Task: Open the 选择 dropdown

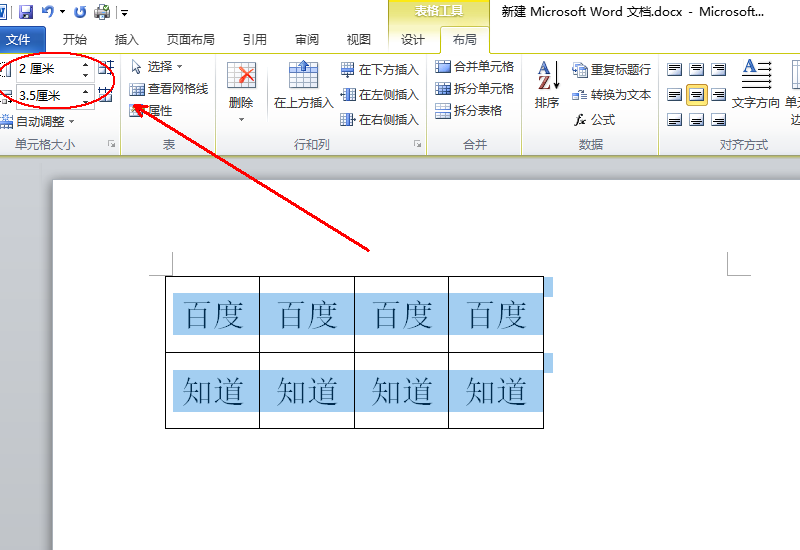Action: click(x=156, y=66)
